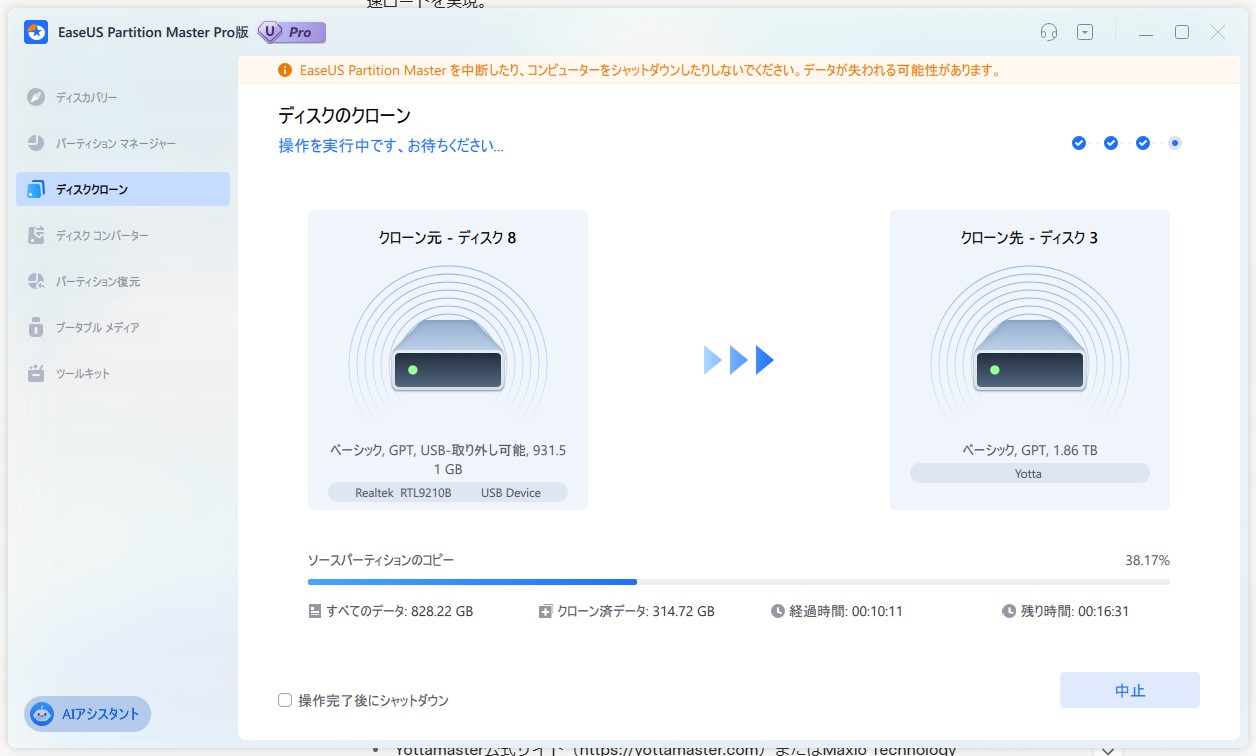Image resolution: width=1256 pixels, height=756 pixels.
Task: Click the Realtek RTL9210B USB Device label
Action: click(448, 492)
